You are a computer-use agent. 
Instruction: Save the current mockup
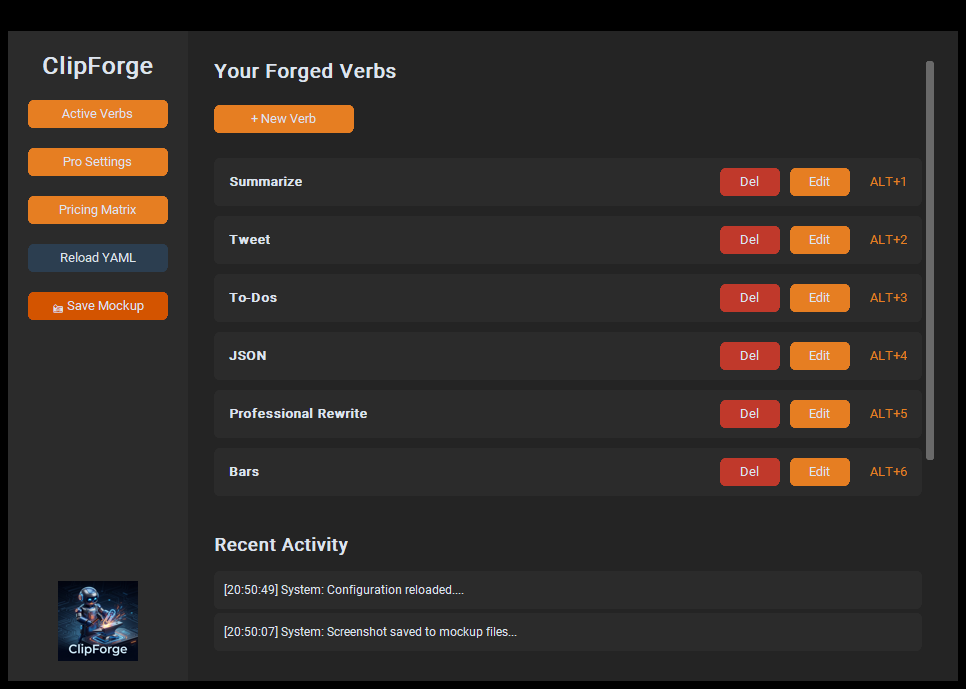[x=97, y=306]
